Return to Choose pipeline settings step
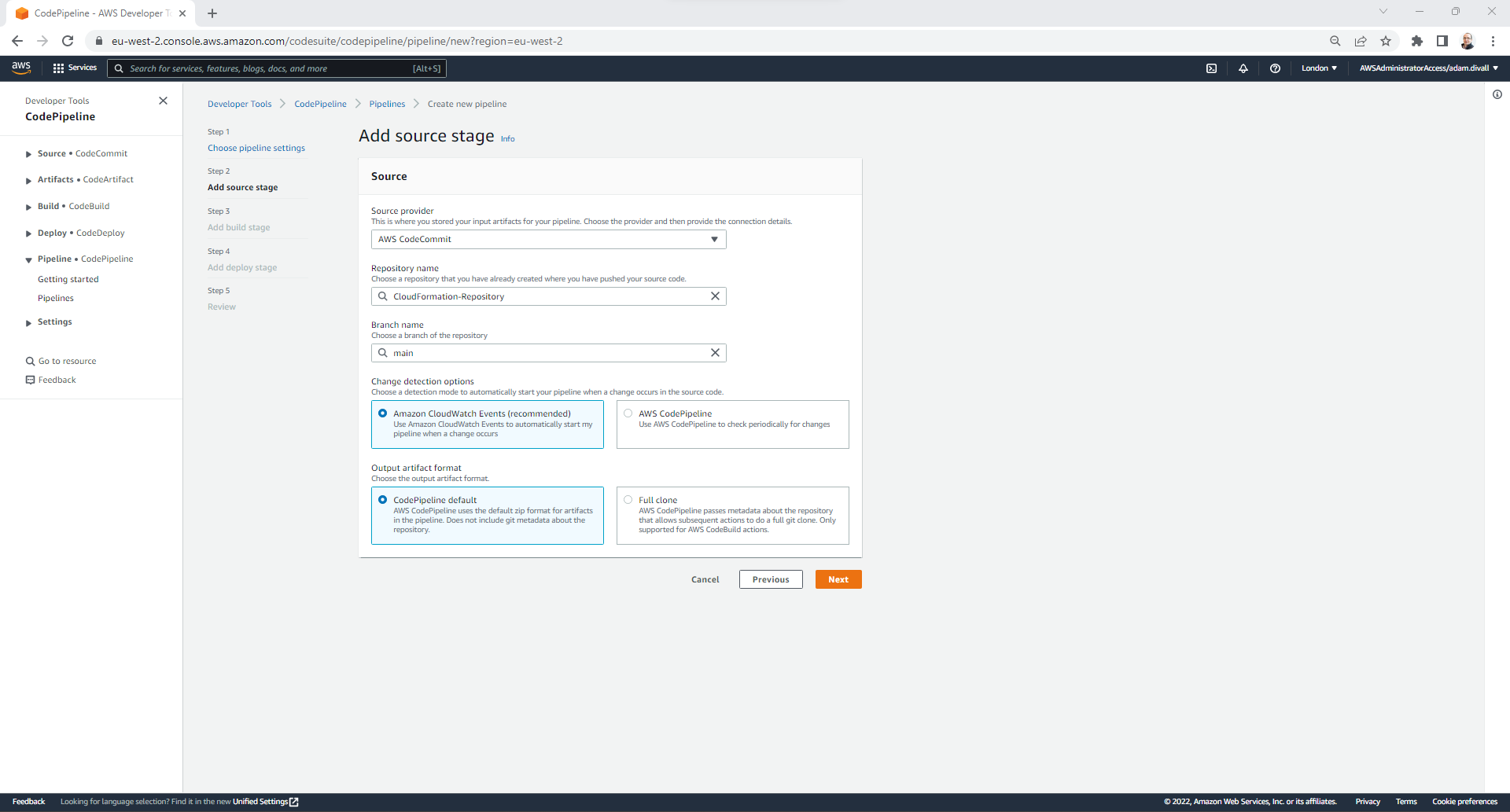The image size is (1510, 812). pos(256,149)
